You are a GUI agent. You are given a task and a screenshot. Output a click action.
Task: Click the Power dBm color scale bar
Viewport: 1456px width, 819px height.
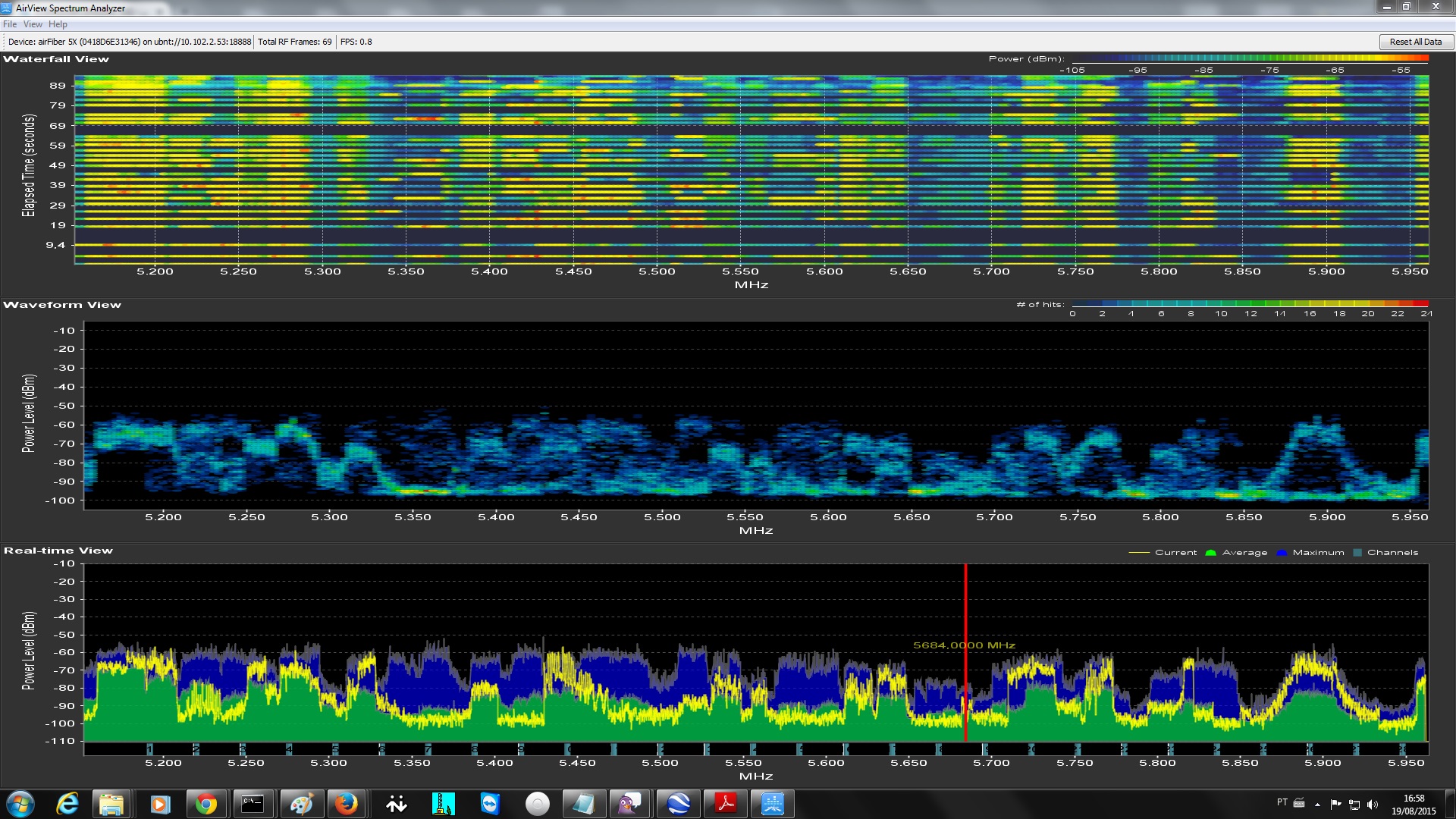click(x=1250, y=58)
